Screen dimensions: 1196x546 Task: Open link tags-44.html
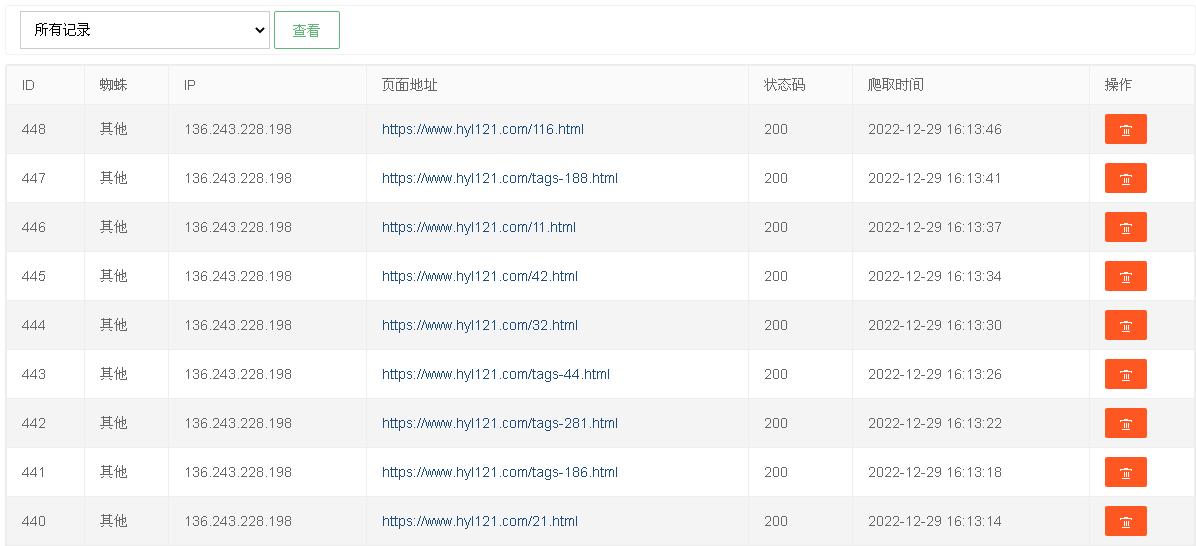pos(496,374)
